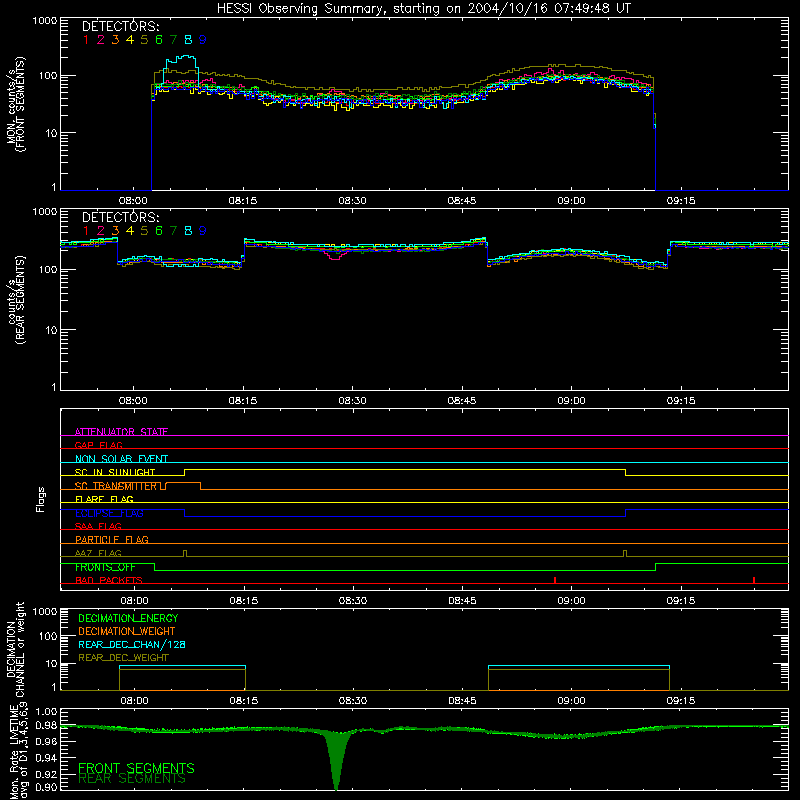Select yellow detector 4 in front segments legend

click(130, 40)
